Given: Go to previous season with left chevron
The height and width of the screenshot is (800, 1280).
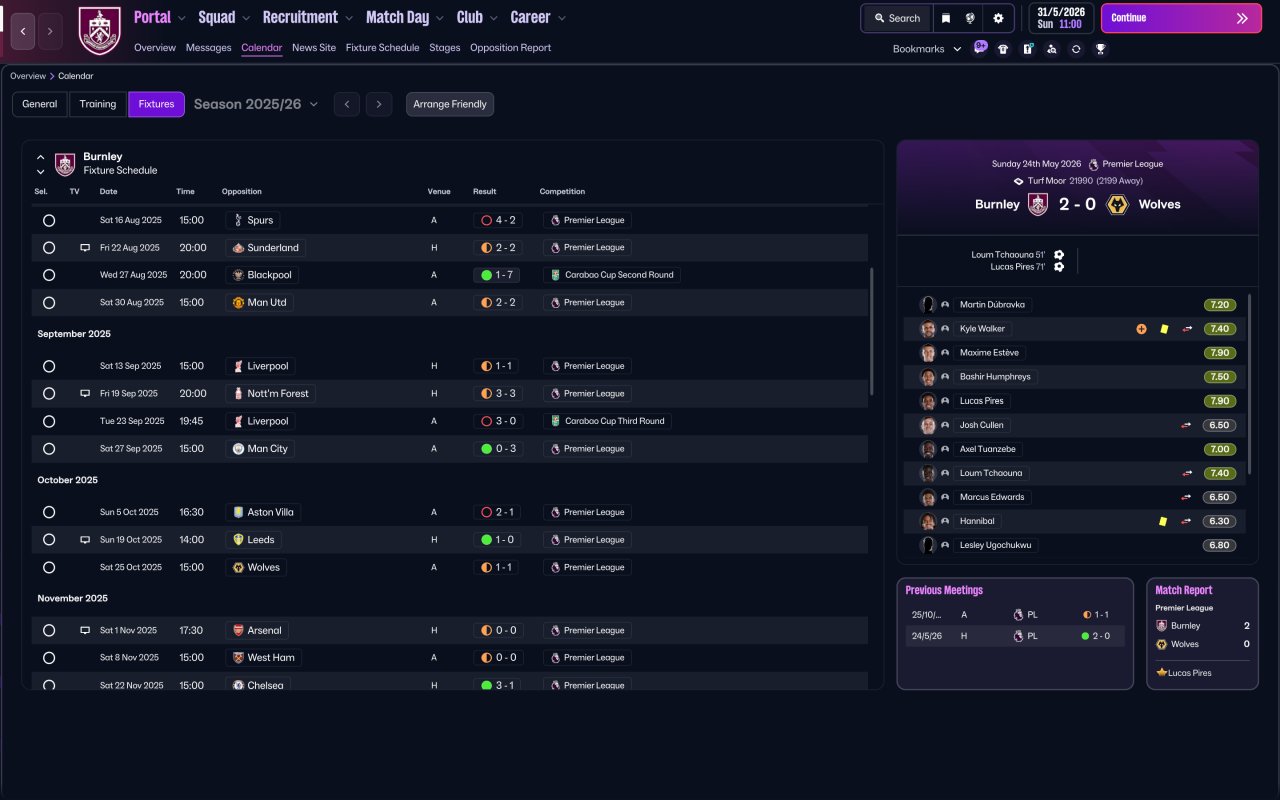Looking at the screenshot, I should point(347,104).
